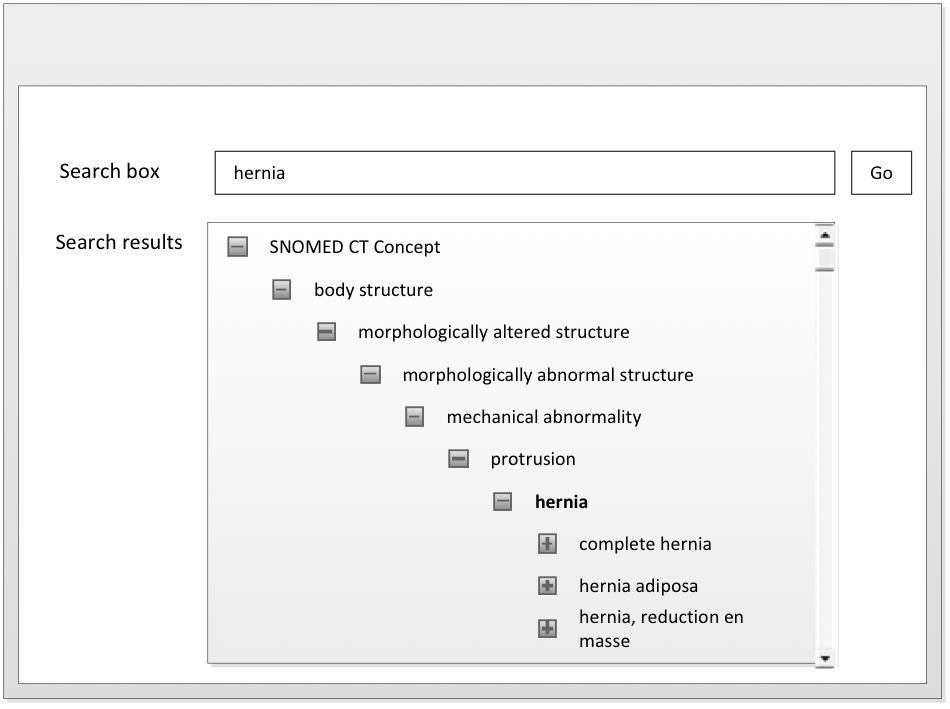Expand the hernia adiposa node
The height and width of the screenshot is (709, 950).
[547, 586]
